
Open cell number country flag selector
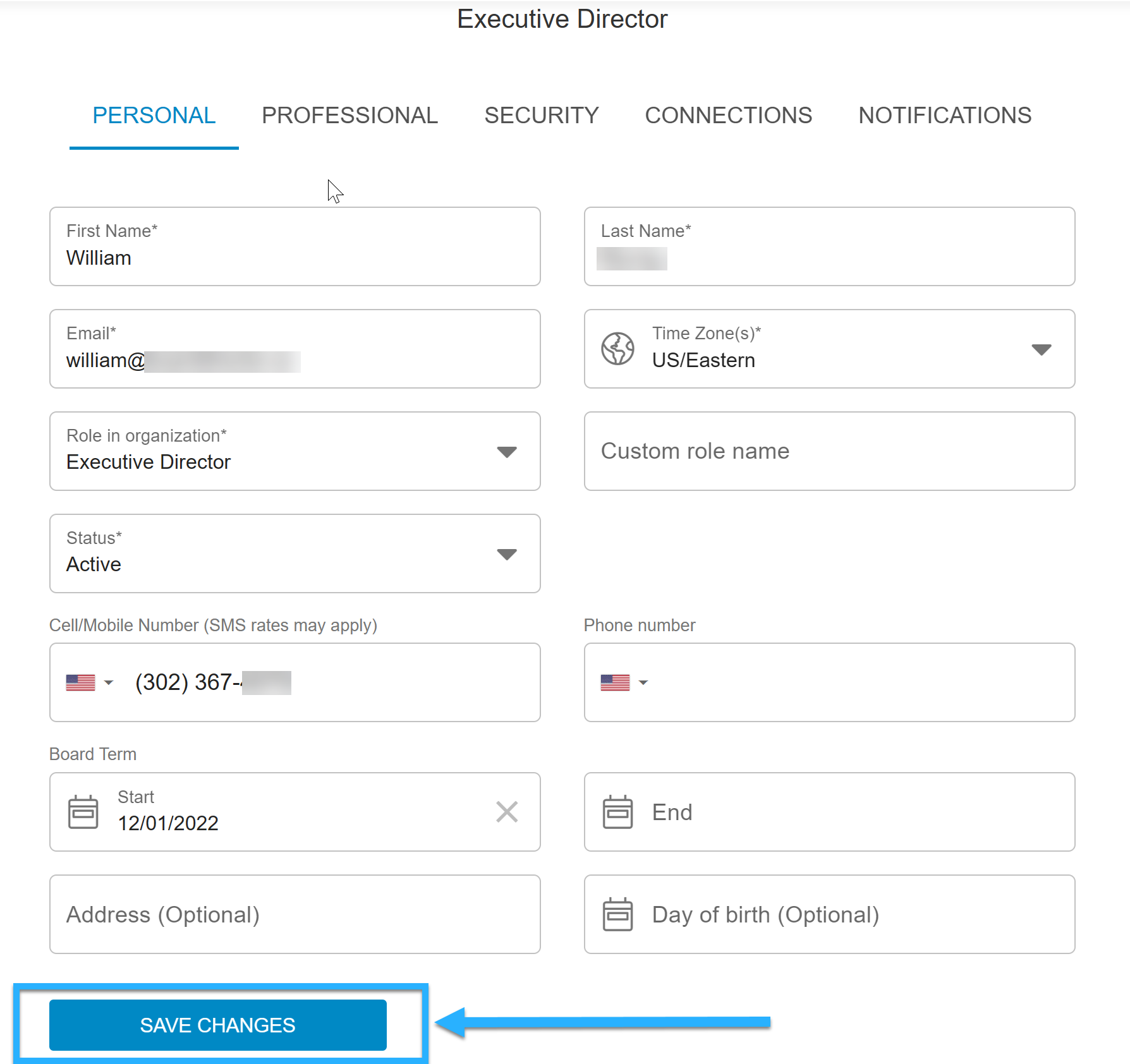[x=90, y=682]
